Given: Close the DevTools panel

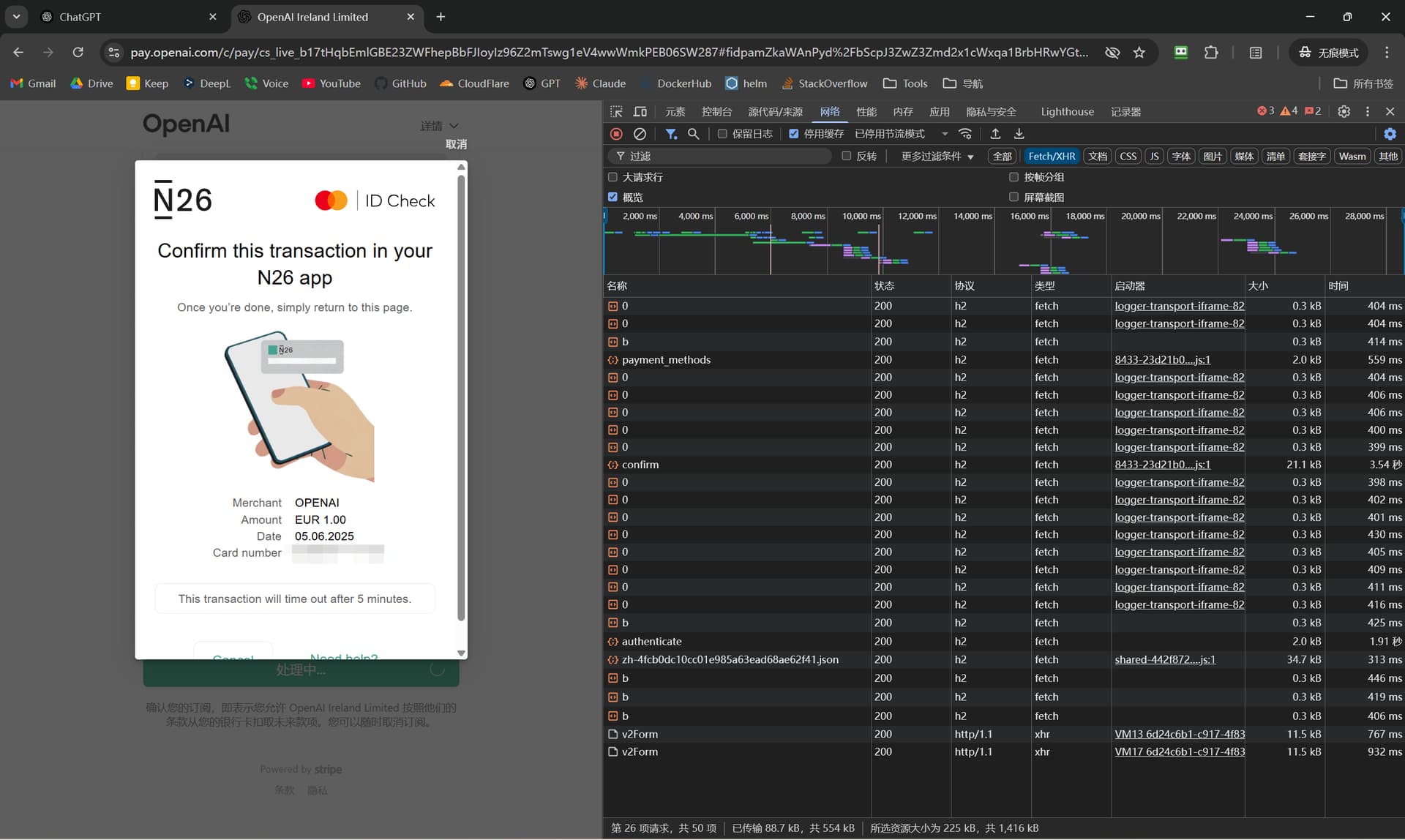Looking at the screenshot, I should (1390, 111).
